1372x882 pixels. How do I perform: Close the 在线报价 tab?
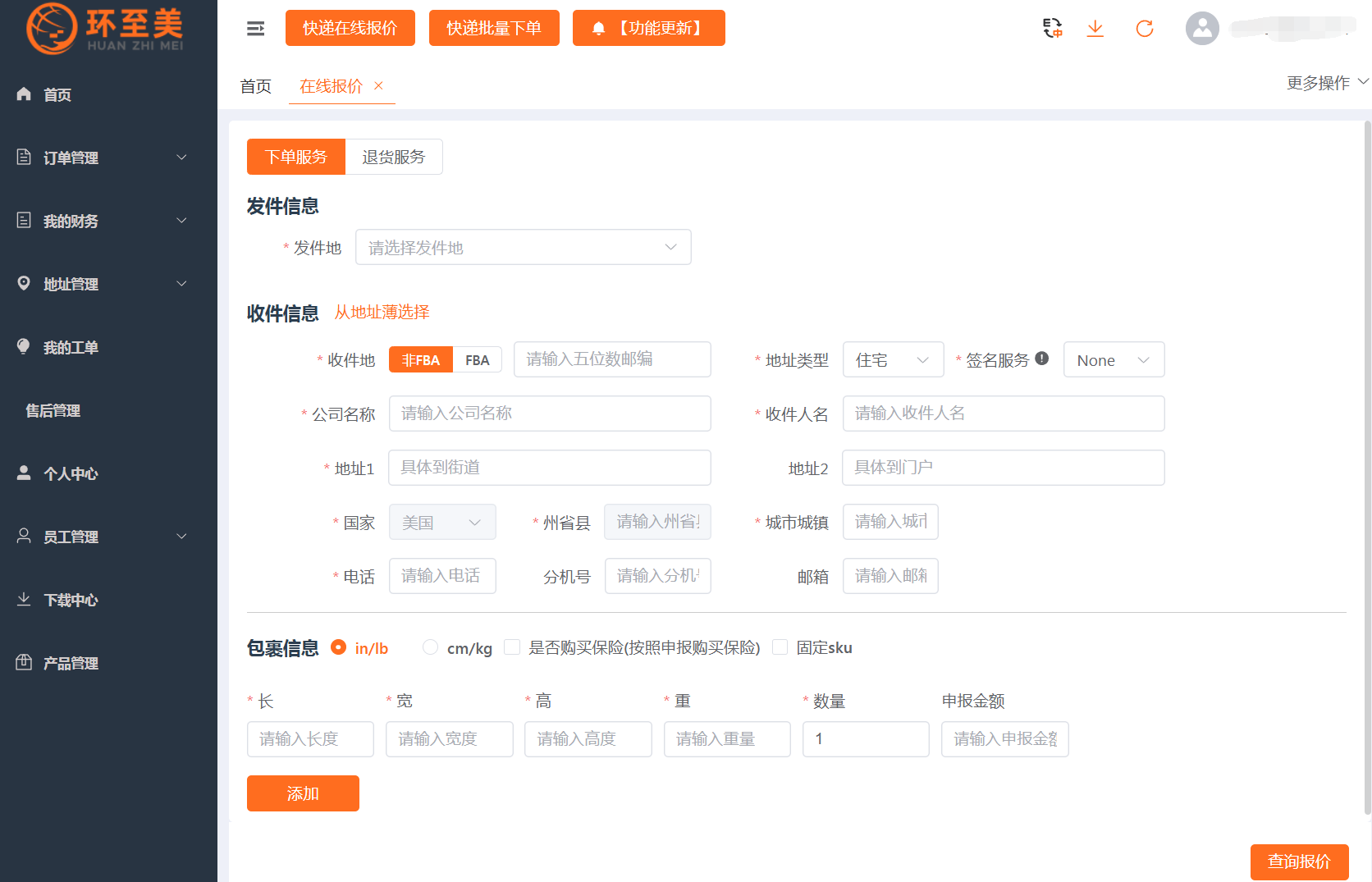pyautogui.click(x=378, y=85)
